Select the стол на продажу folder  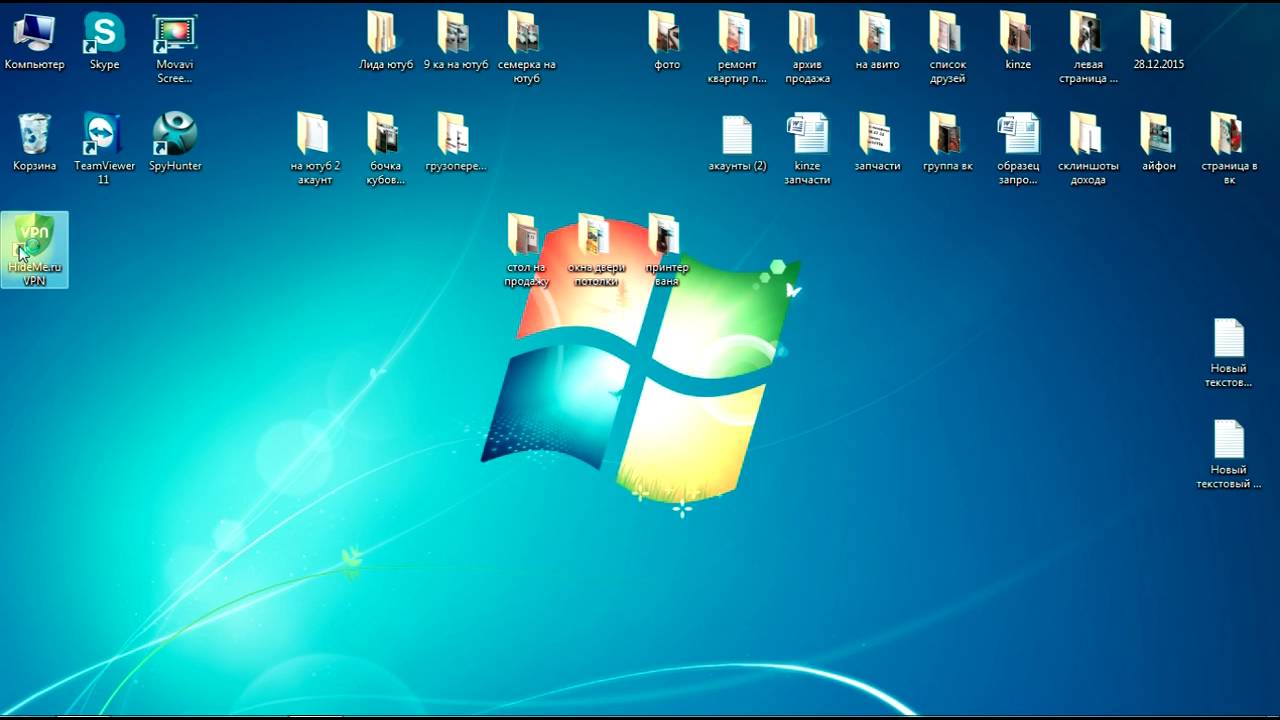(x=526, y=250)
